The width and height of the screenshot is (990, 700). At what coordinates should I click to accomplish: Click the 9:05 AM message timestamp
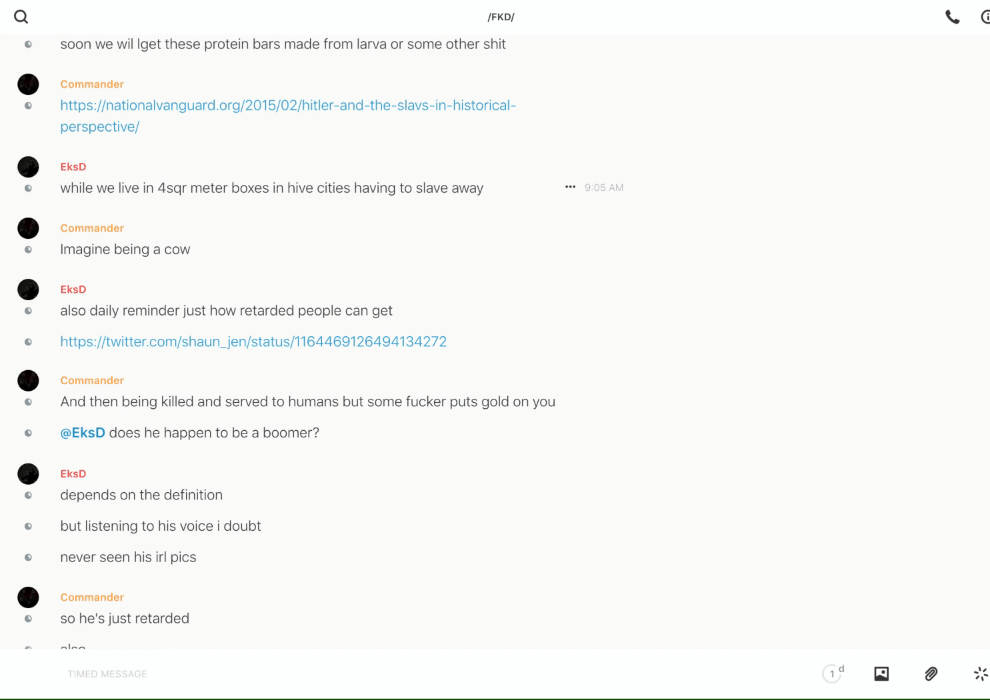pos(604,188)
